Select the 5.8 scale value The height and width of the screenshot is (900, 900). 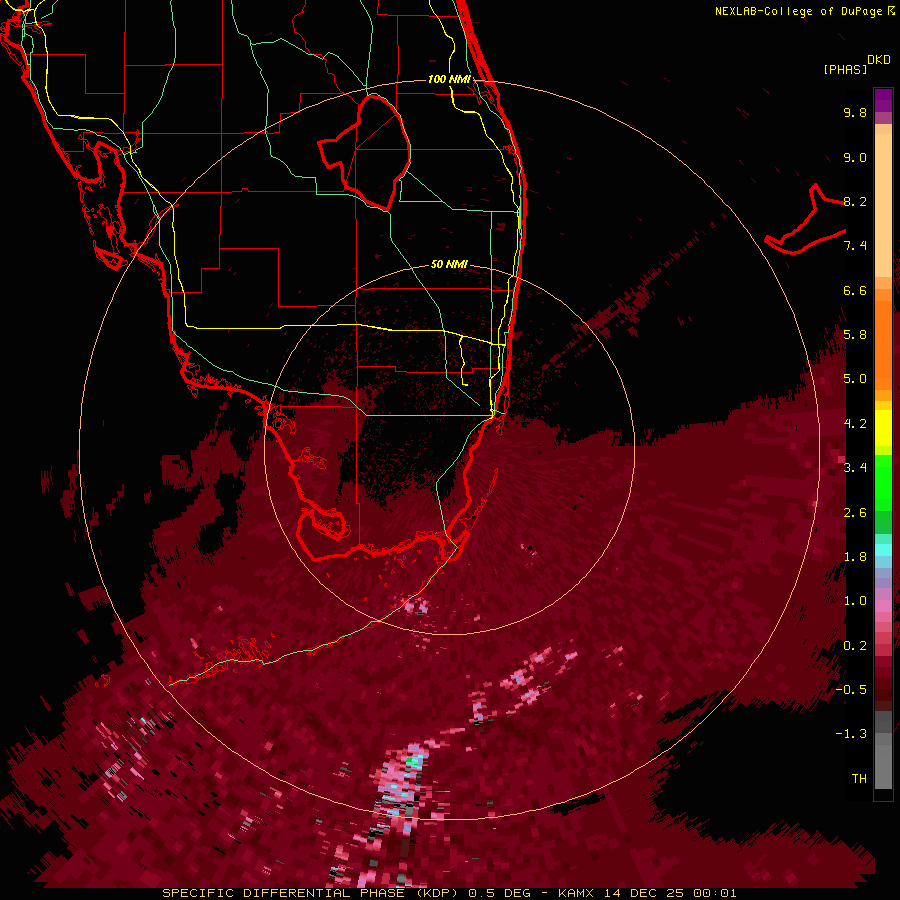coord(855,335)
